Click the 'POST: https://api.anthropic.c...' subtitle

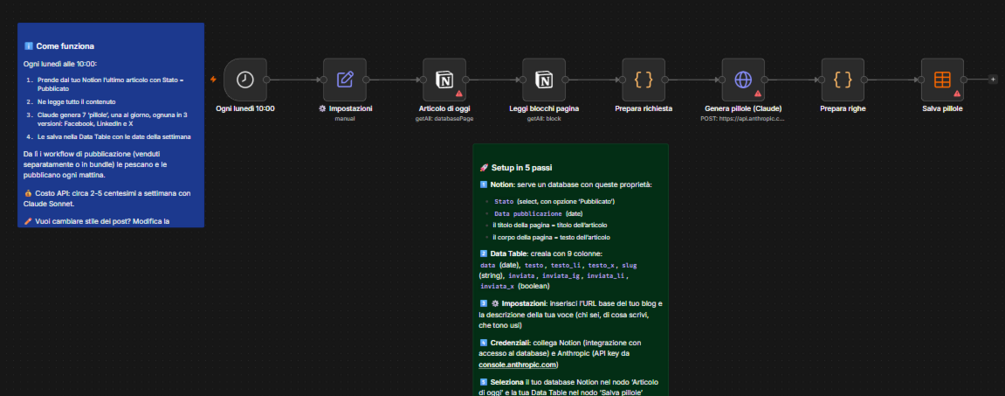743,119
